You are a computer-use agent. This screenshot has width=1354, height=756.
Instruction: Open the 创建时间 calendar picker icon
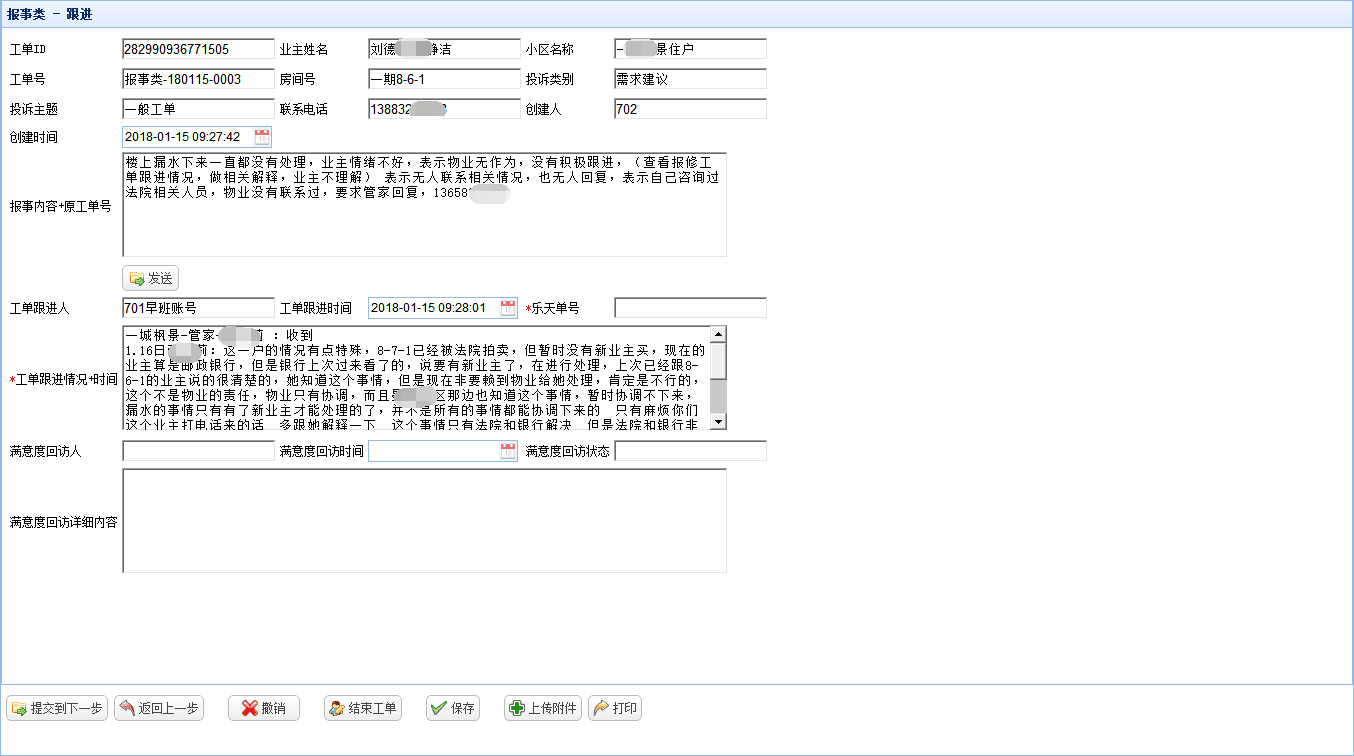click(x=262, y=137)
